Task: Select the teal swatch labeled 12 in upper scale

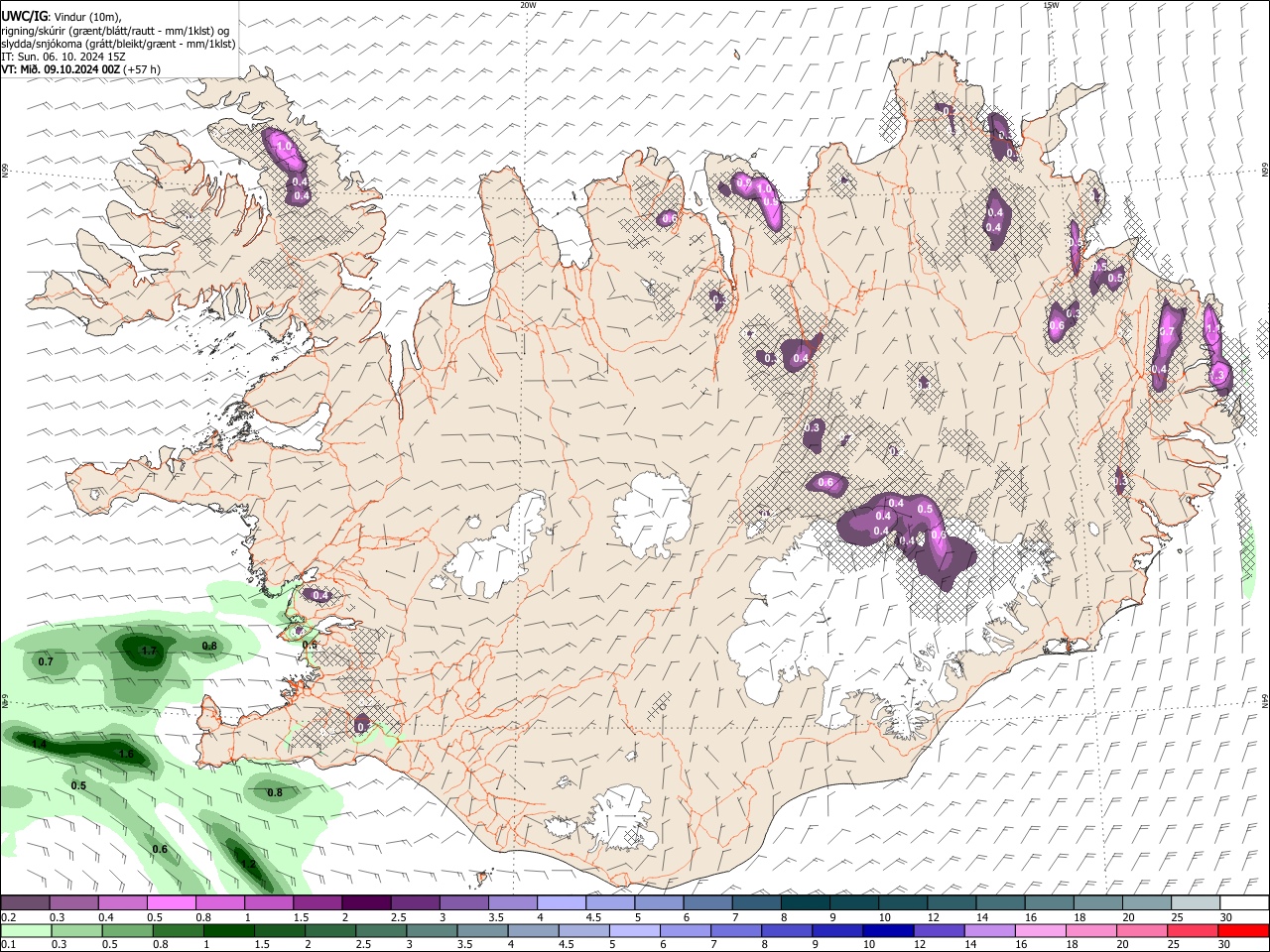Action: (x=951, y=903)
